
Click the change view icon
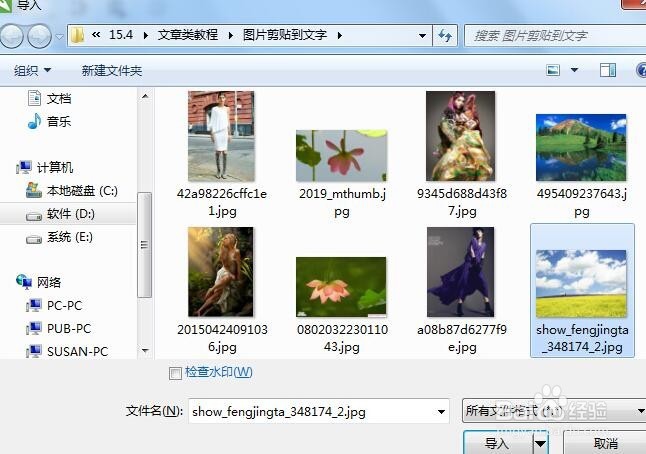[553, 70]
